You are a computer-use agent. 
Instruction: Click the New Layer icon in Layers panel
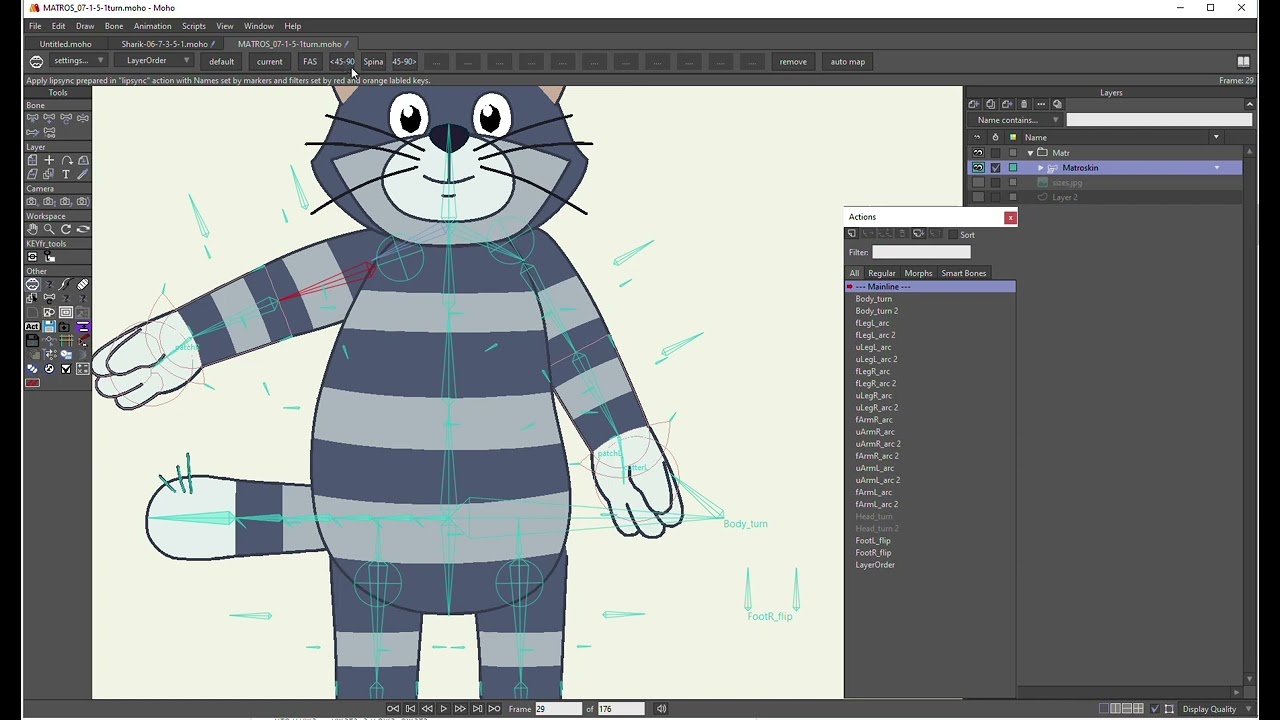click(x=973, y=104)
